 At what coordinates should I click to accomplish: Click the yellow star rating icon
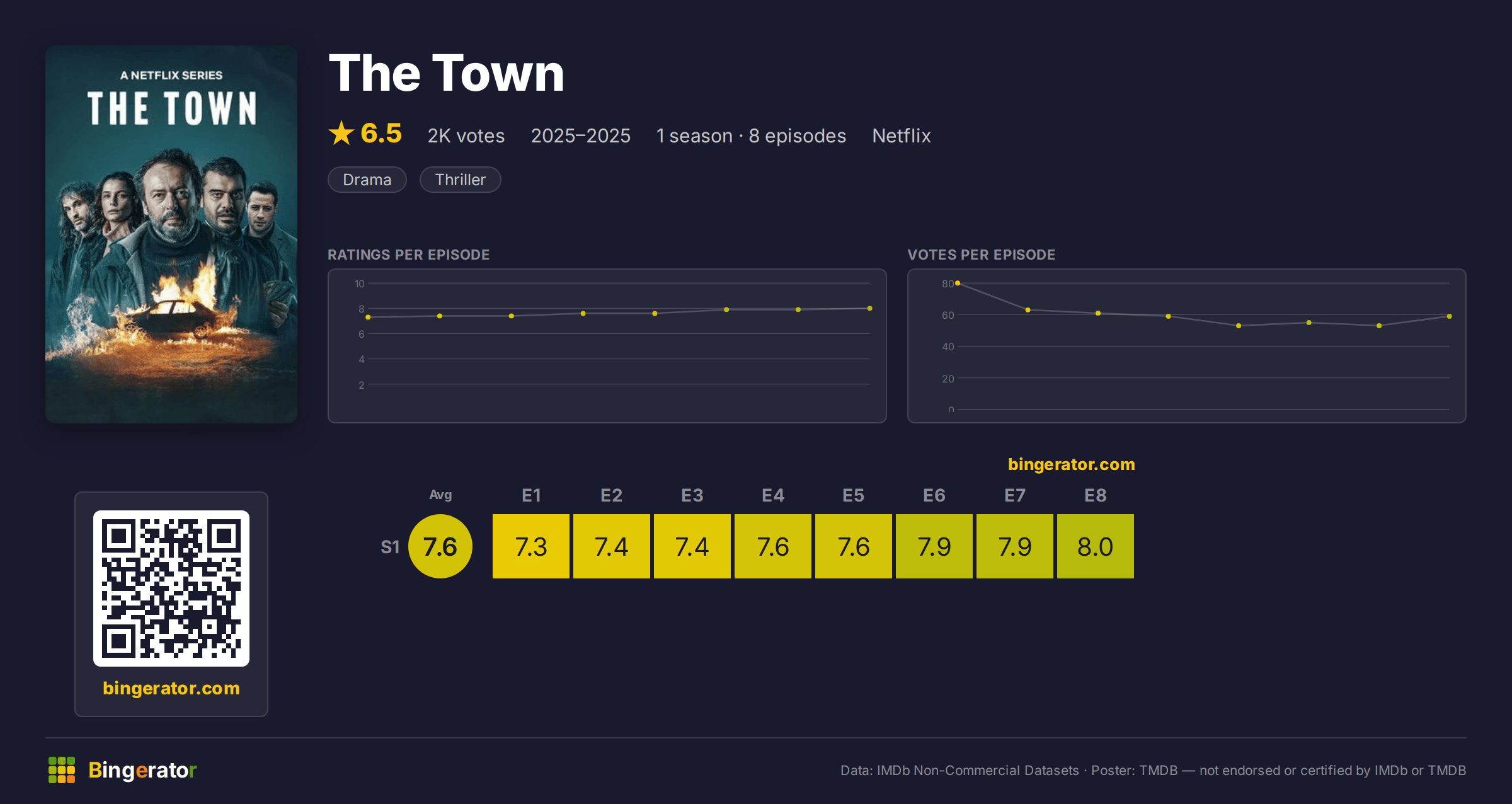pyautogui.click(x=341, y=133)
